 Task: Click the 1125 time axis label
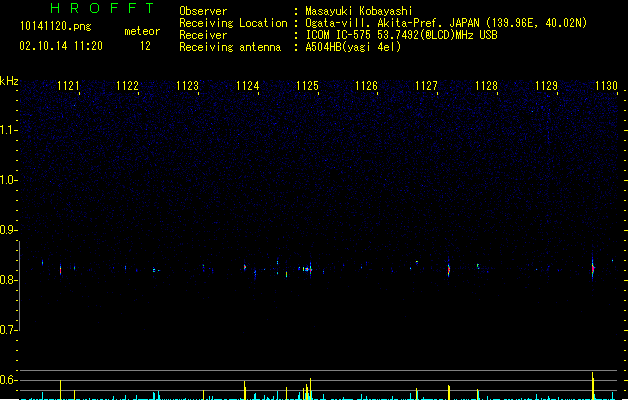(307, 86)
